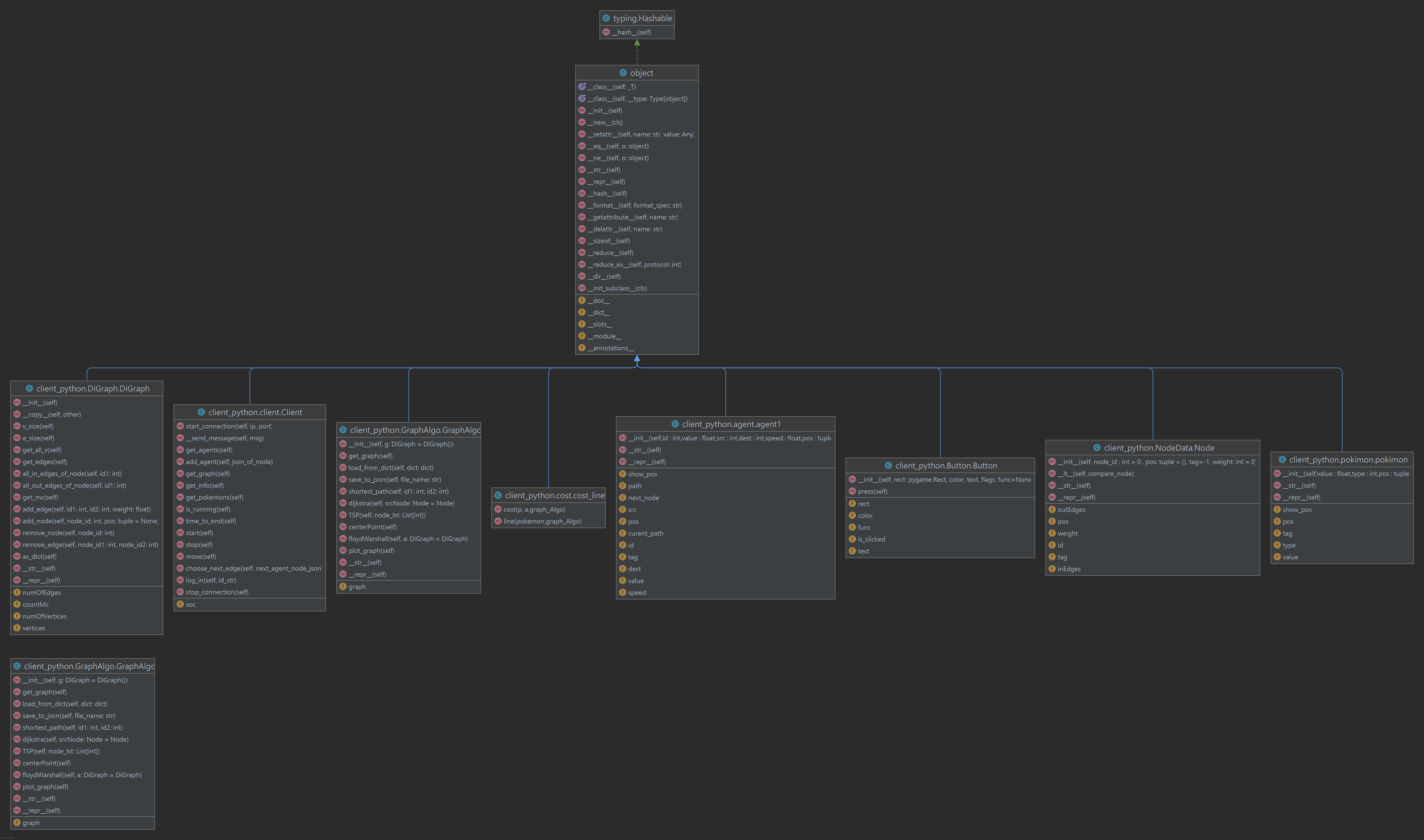Click the bottom-left GraphAlgo class title

coord(89,666)
